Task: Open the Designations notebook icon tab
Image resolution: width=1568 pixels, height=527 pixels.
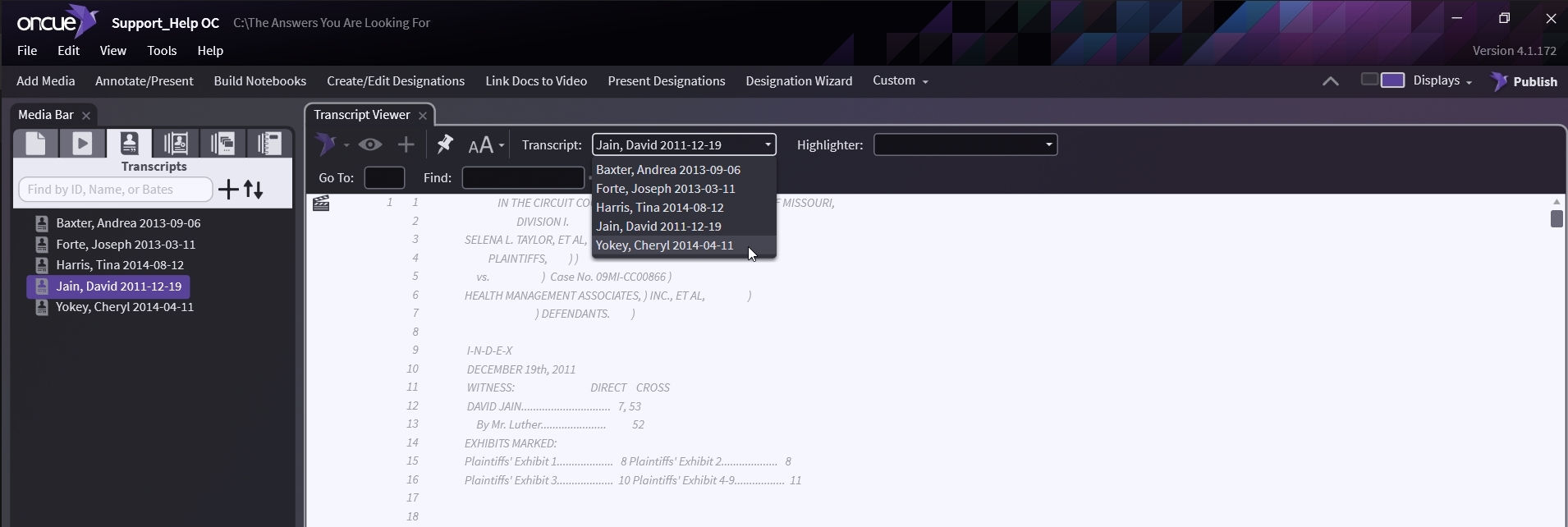Action: click(176, 144)
